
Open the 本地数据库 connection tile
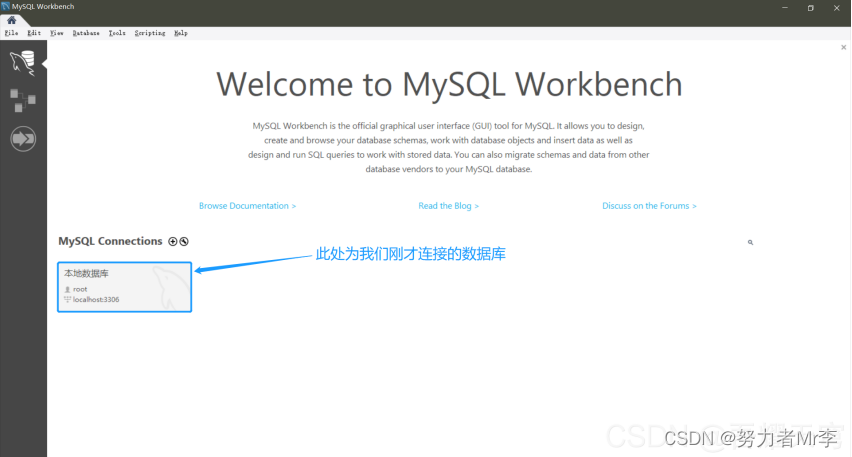coord(124,287)
